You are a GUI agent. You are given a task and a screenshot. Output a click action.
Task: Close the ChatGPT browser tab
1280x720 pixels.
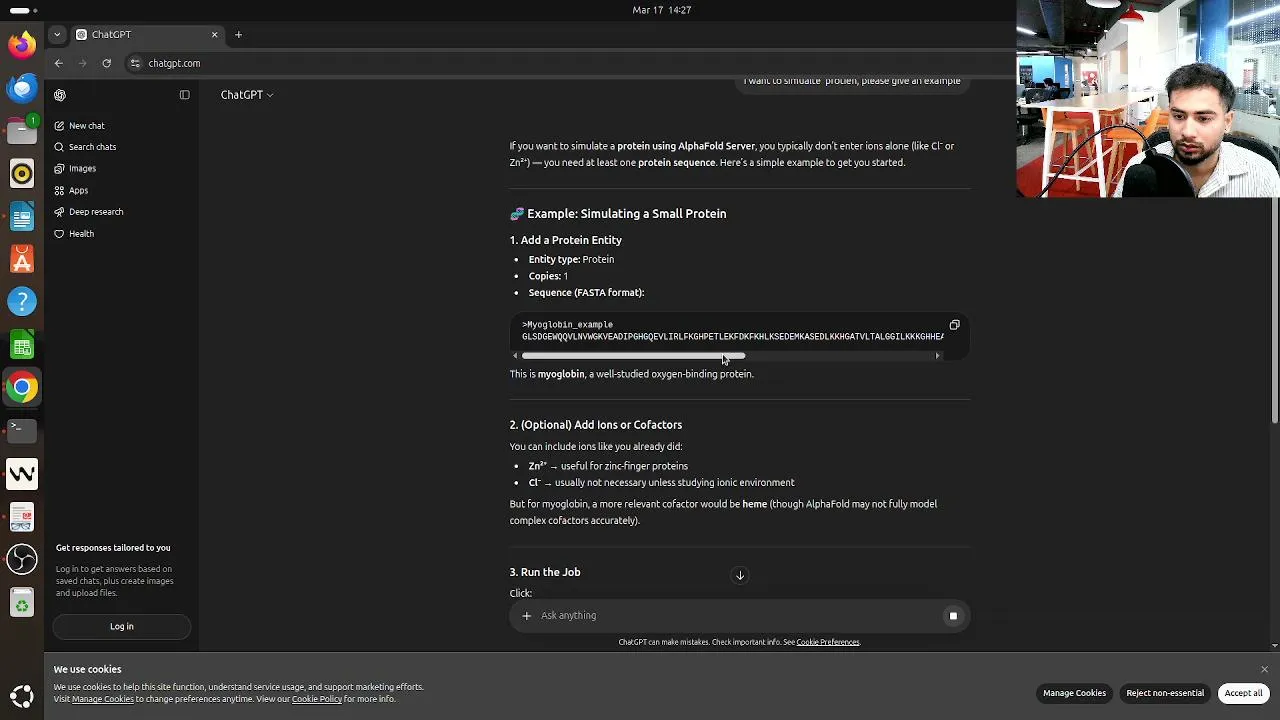(214, 35)
